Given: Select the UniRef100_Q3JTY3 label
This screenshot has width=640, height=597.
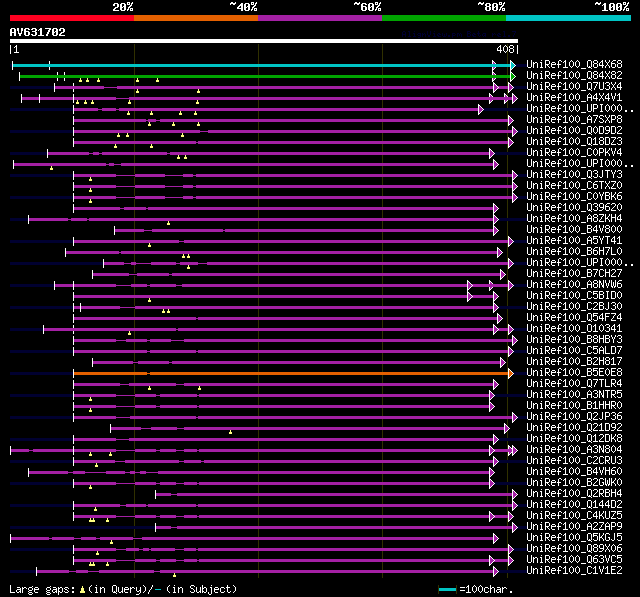Looking at the screenshot, I should pos(574,175).
